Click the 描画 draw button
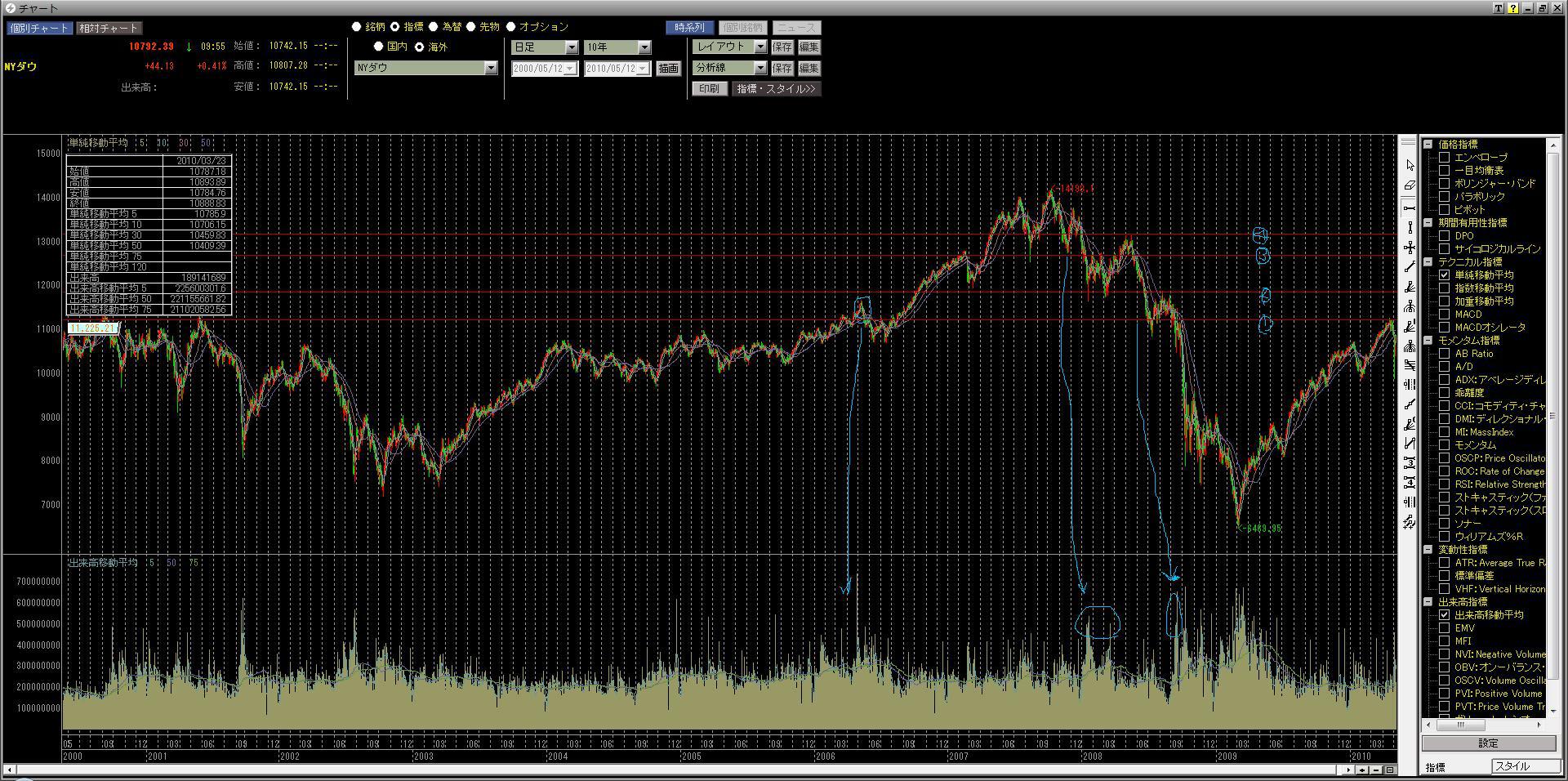Image resolution: width=1568 pixels, height=781 pixels. point(668,69)
